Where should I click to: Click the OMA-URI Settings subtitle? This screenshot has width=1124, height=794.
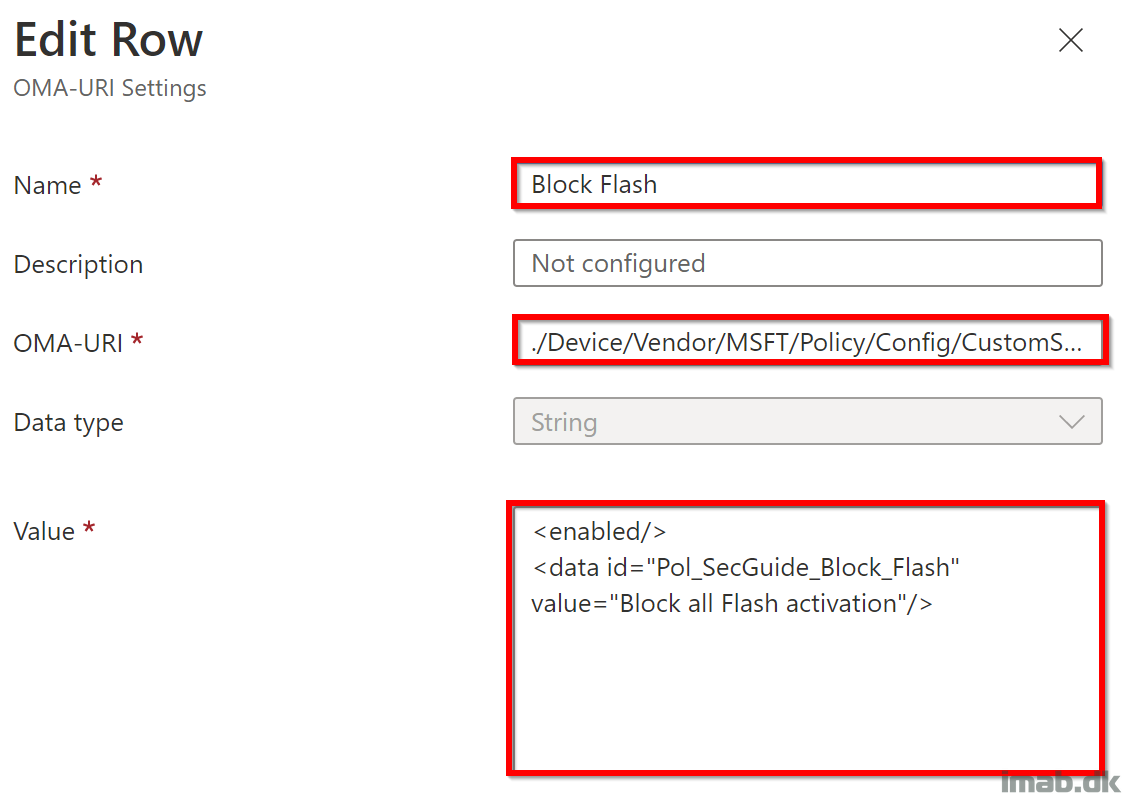coord(110,88)
